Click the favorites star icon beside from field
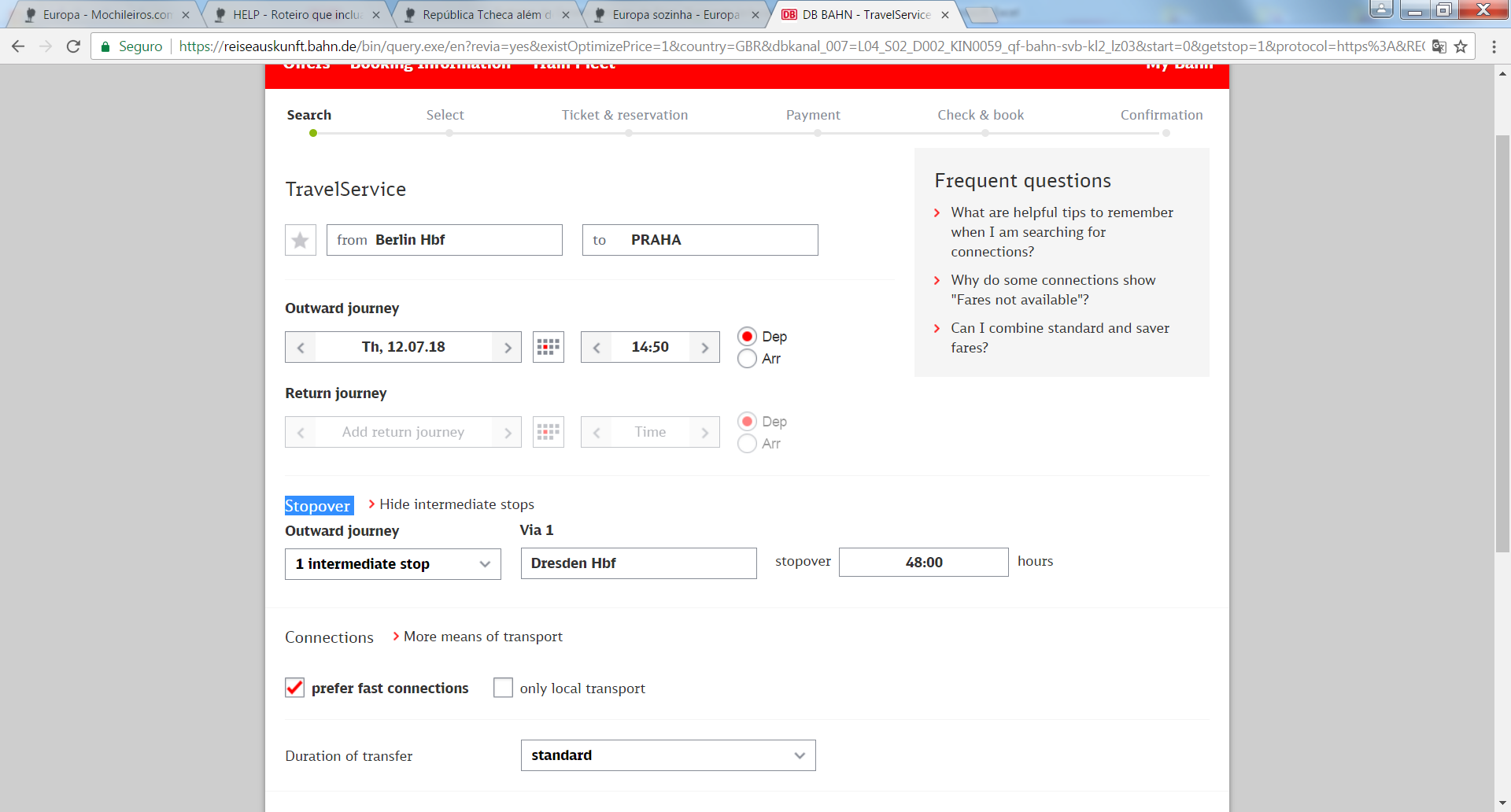Image resolution: width=1511 pixels, height=812 pixels. tap(300, 240)
